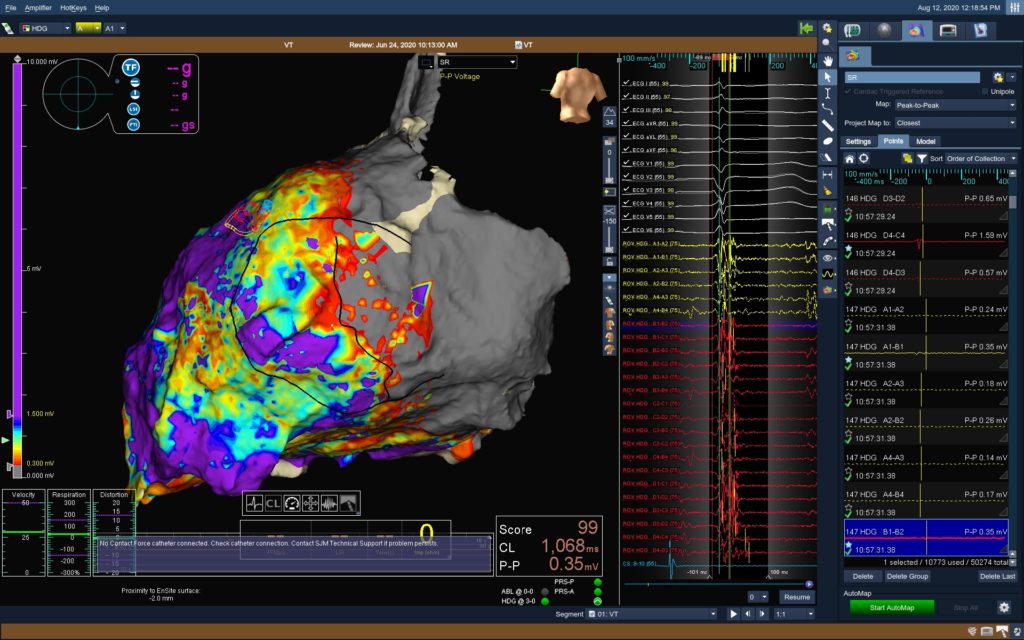The width and height of the screenshot is (1024, 640).
Task: Click the Delete Group button
Action: coord(906,576)
